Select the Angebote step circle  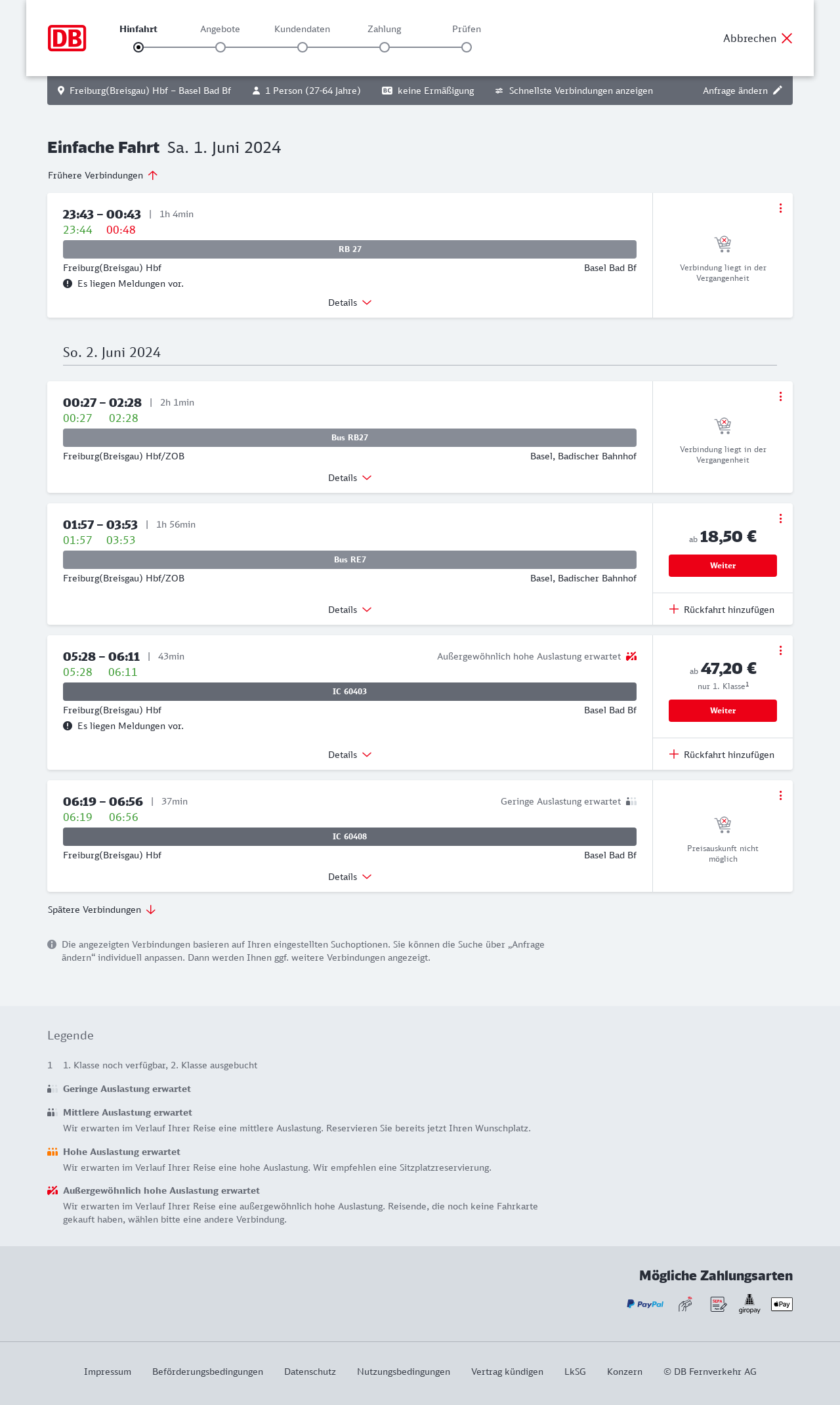(x=220, y=47)
